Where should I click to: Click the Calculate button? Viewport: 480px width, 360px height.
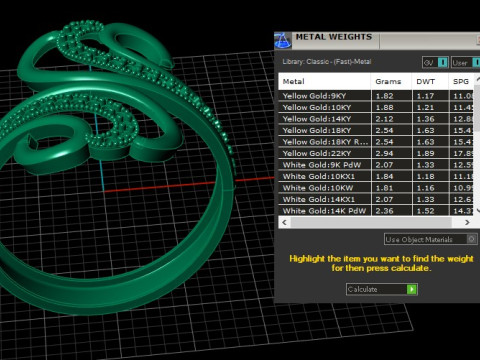(x=382, y=289)
